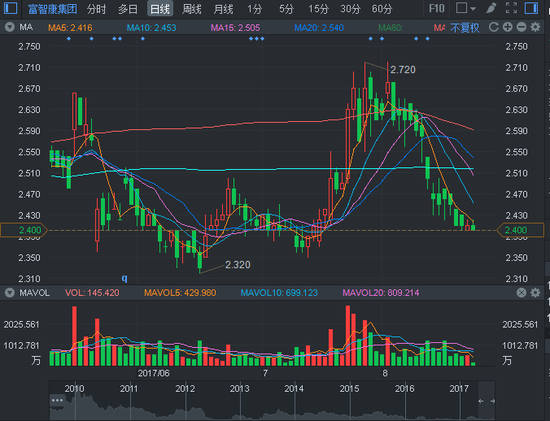The height and width of the screenshot is (421, 550).
Task: Shift timeline range right with arrow
Action: 492,401
